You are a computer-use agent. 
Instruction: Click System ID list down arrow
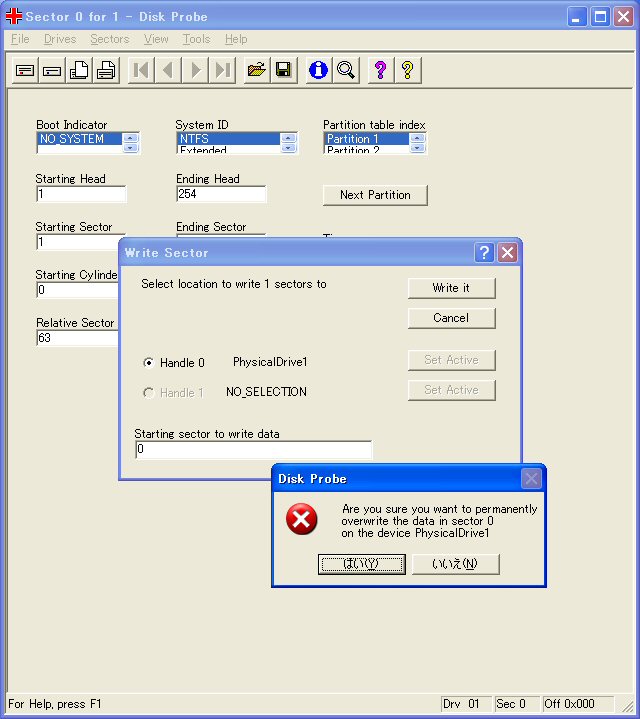288,148
